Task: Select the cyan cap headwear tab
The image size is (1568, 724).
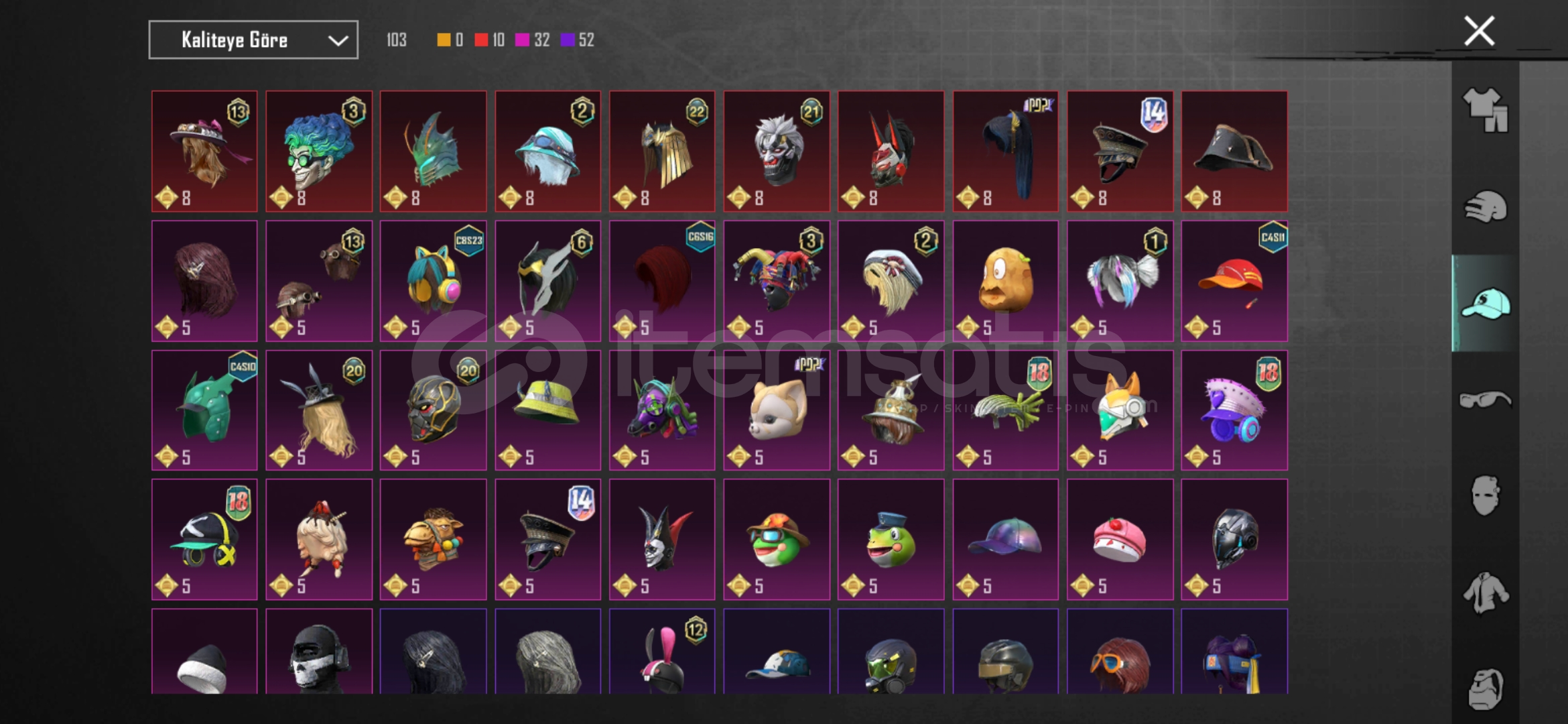Action: [1485, 303]
